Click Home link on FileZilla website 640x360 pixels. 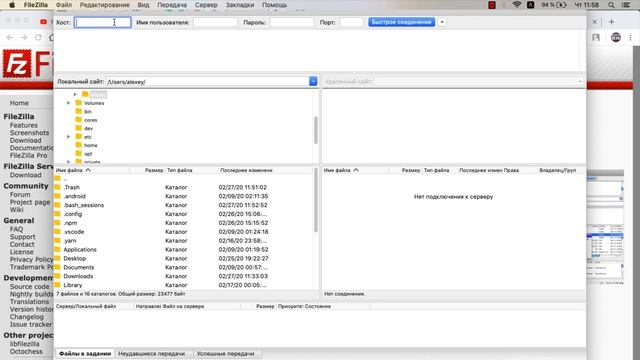click(x=19, y=103)
